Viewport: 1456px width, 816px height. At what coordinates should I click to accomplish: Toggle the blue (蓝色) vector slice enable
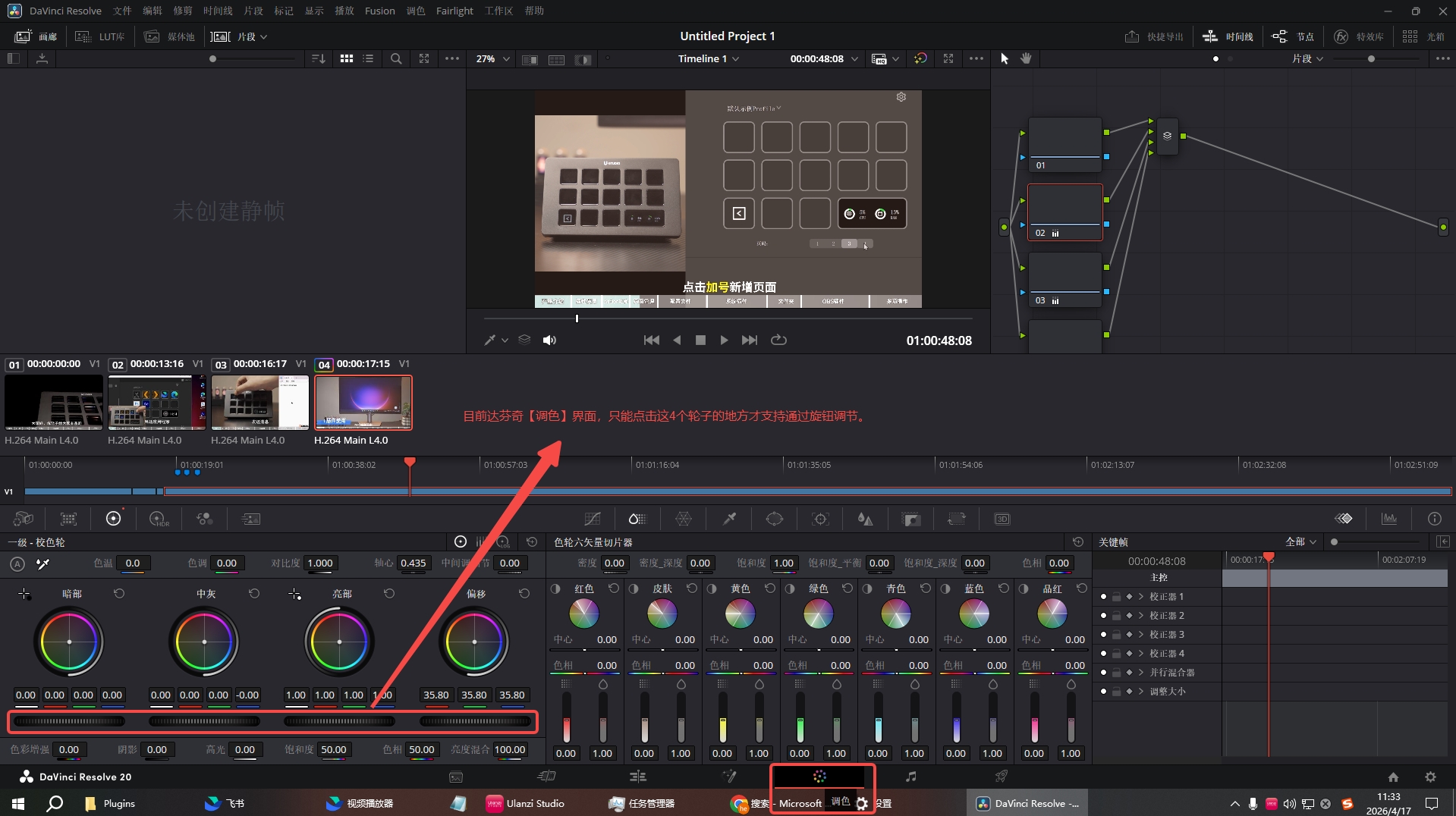pos(945,588)
